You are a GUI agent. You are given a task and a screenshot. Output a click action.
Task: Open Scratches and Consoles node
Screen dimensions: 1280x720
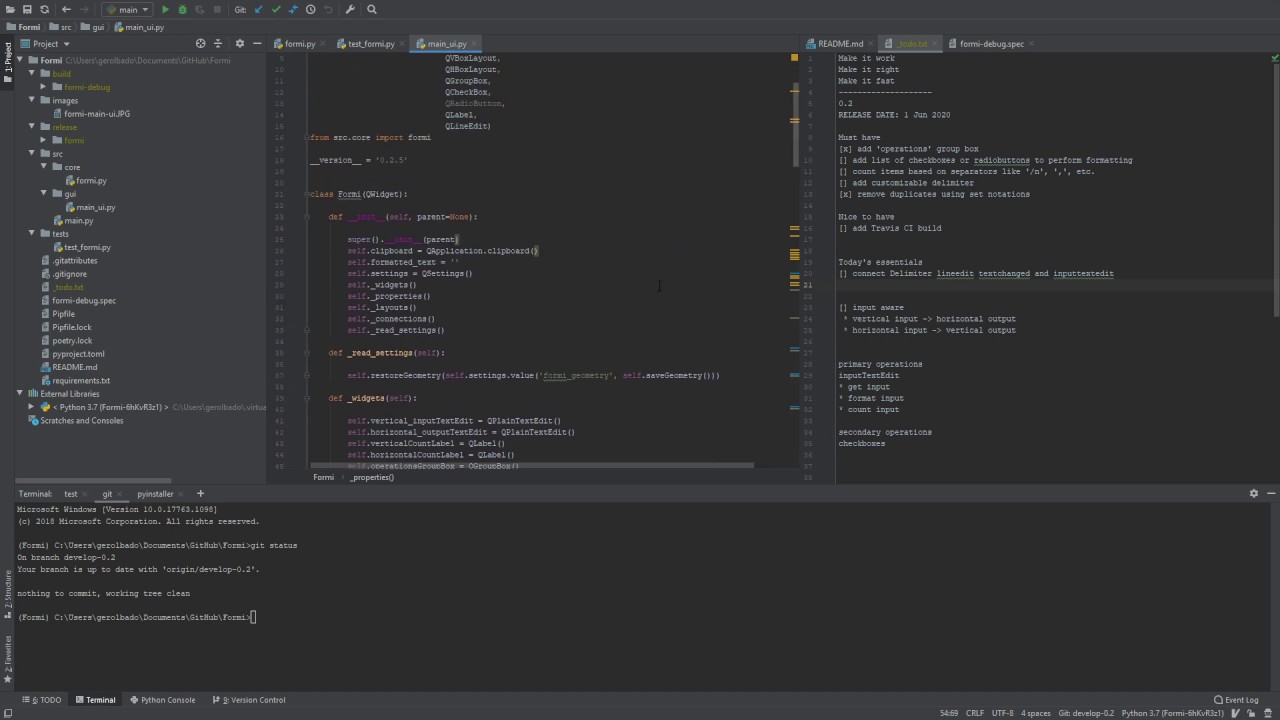tap(82, 421)
